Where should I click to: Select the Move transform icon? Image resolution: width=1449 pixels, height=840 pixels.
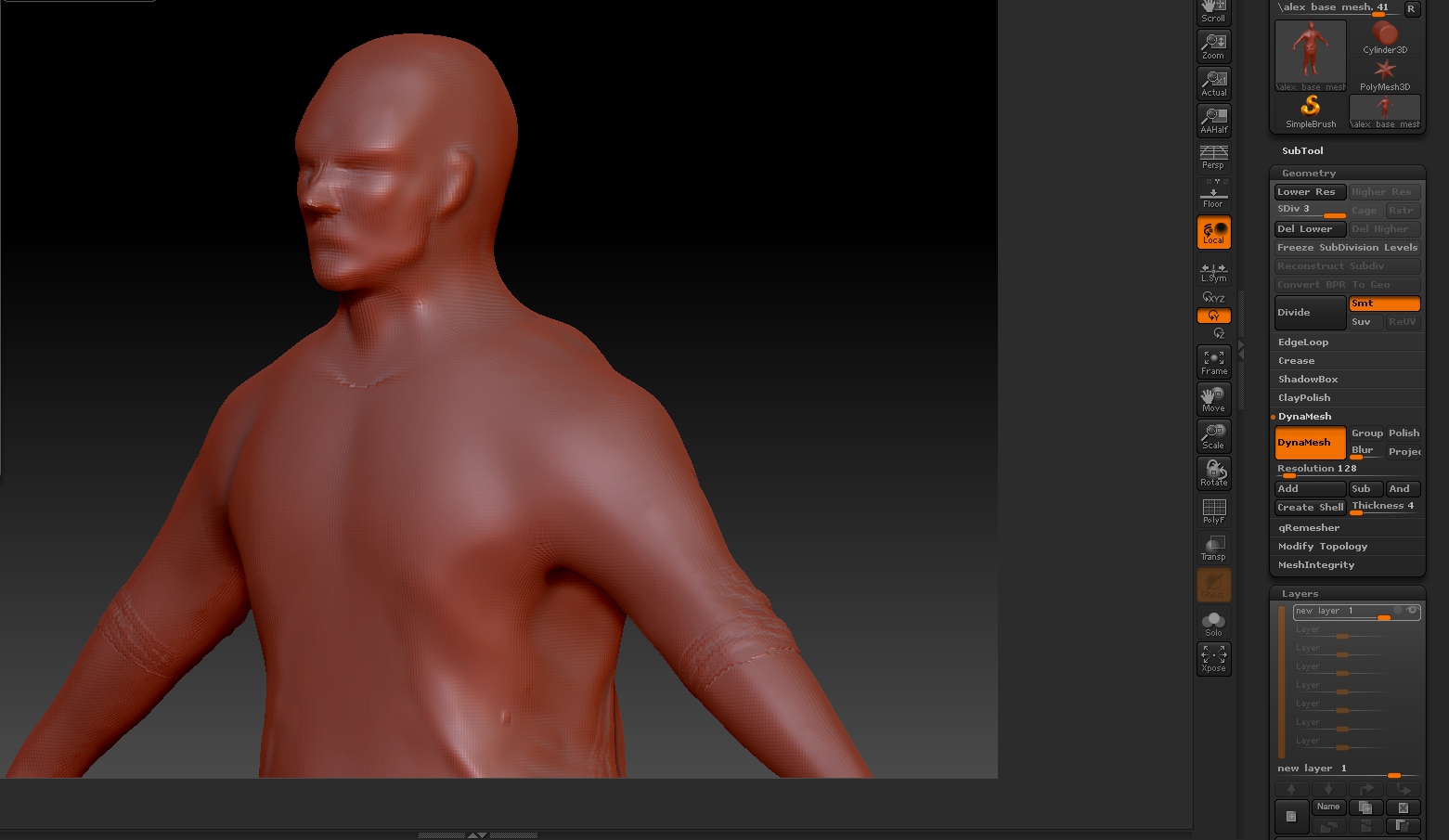click(1213, 398)
